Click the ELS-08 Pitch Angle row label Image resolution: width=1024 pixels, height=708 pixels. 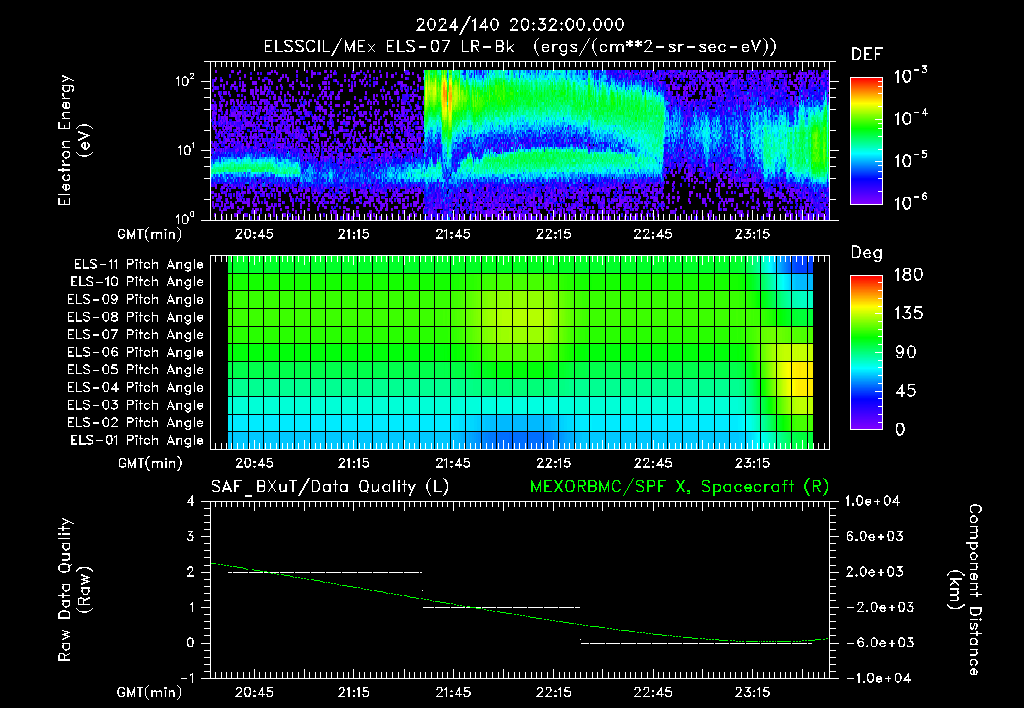135,317
